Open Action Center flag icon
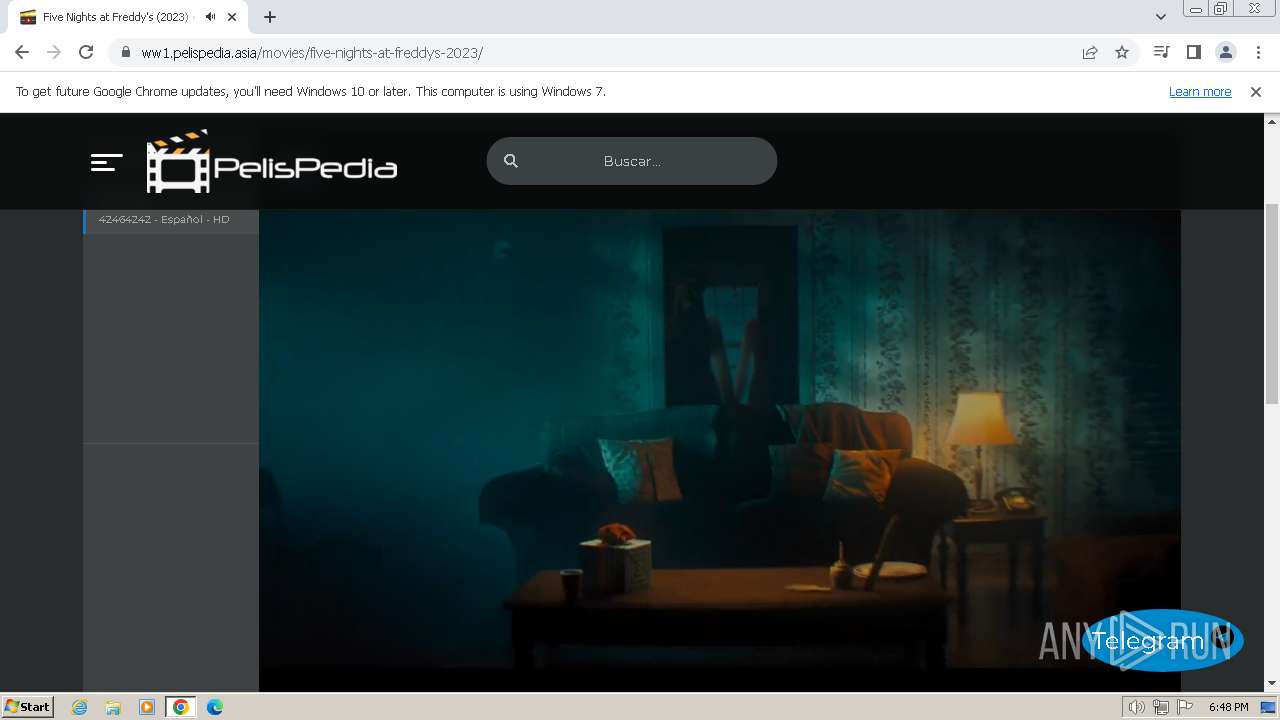The width and height of the screenshot is (1280, 720). coord(1185,707)
